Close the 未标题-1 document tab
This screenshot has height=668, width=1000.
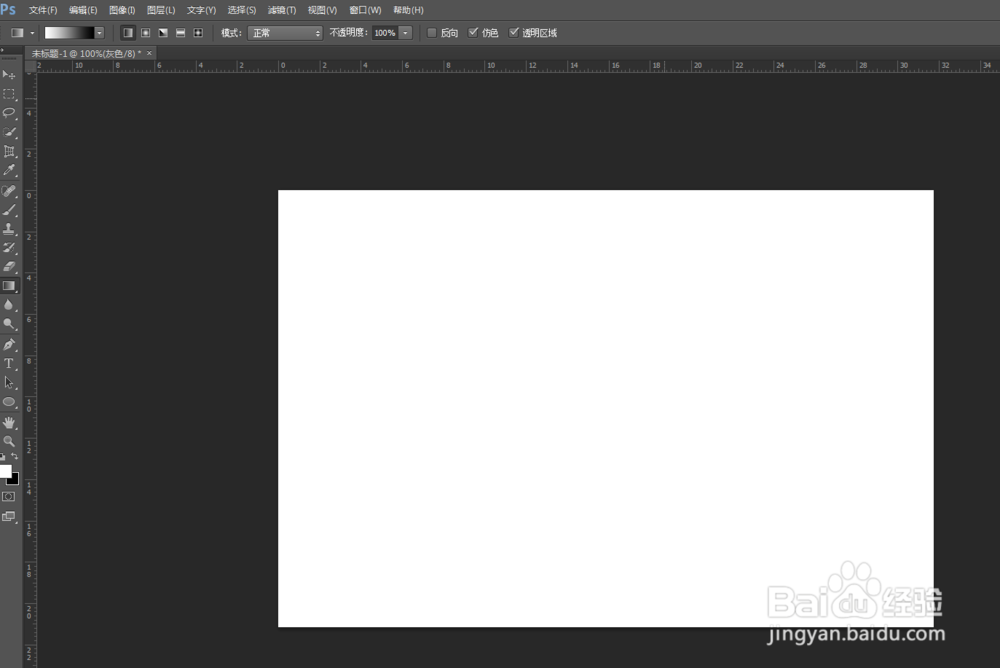pos(149,53)
